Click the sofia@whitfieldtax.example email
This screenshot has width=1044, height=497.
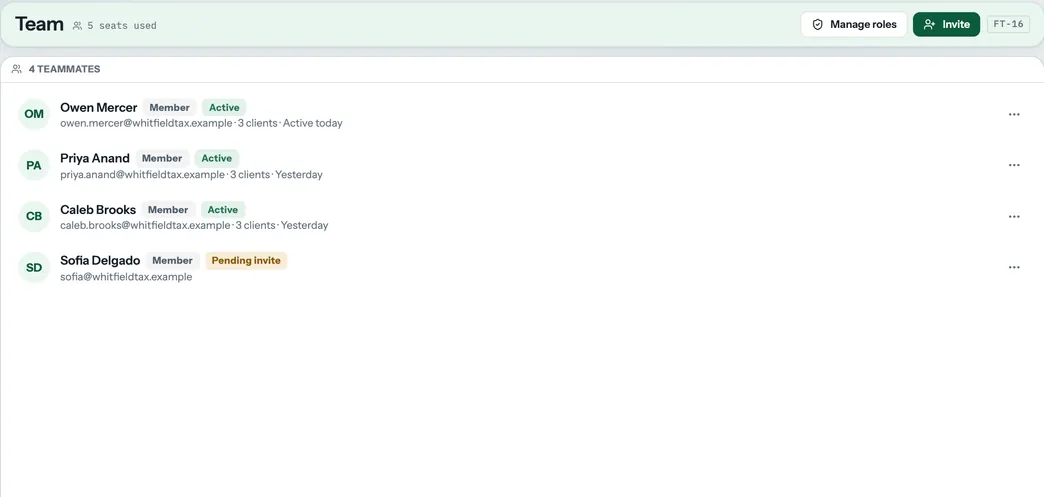tap(126, 276)
